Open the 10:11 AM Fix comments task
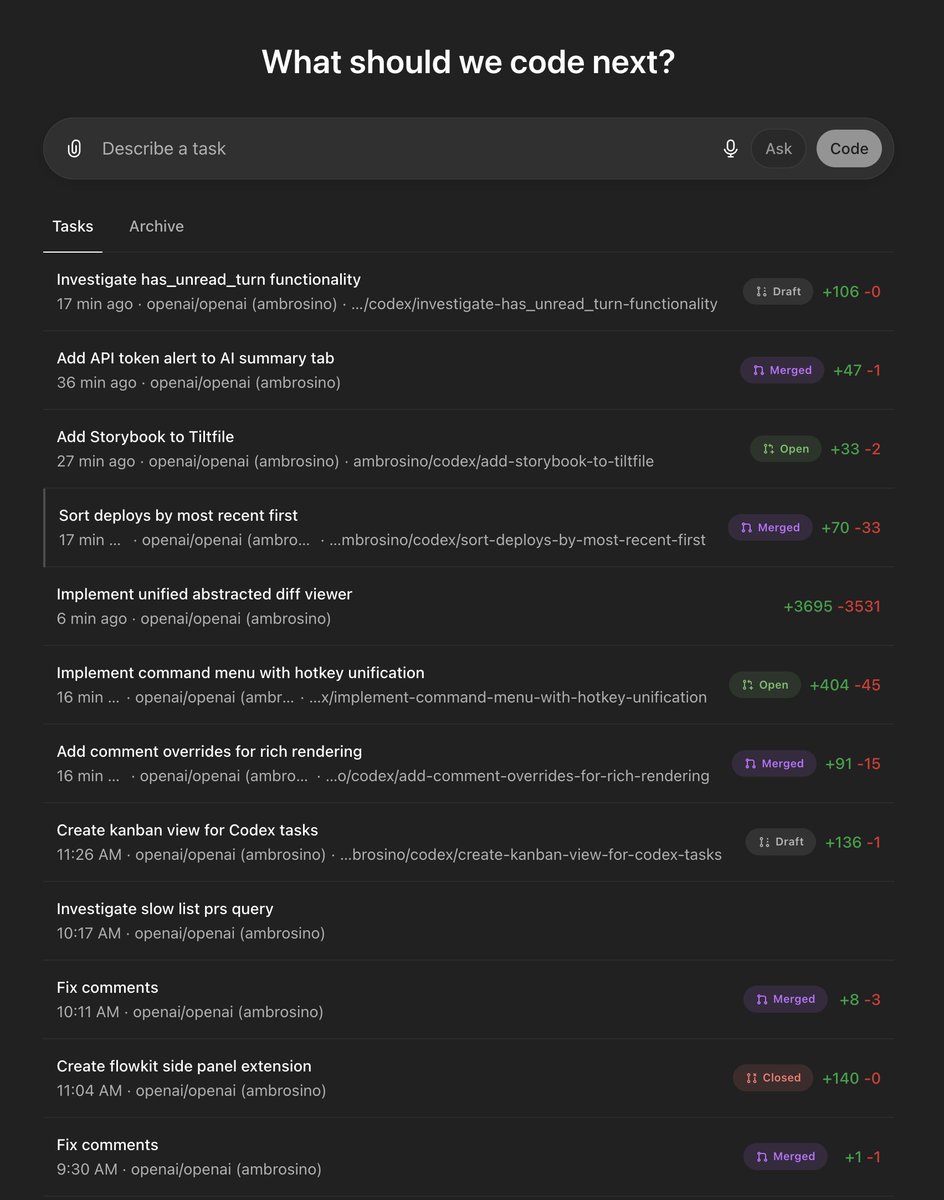 click(x=469, y=999)
